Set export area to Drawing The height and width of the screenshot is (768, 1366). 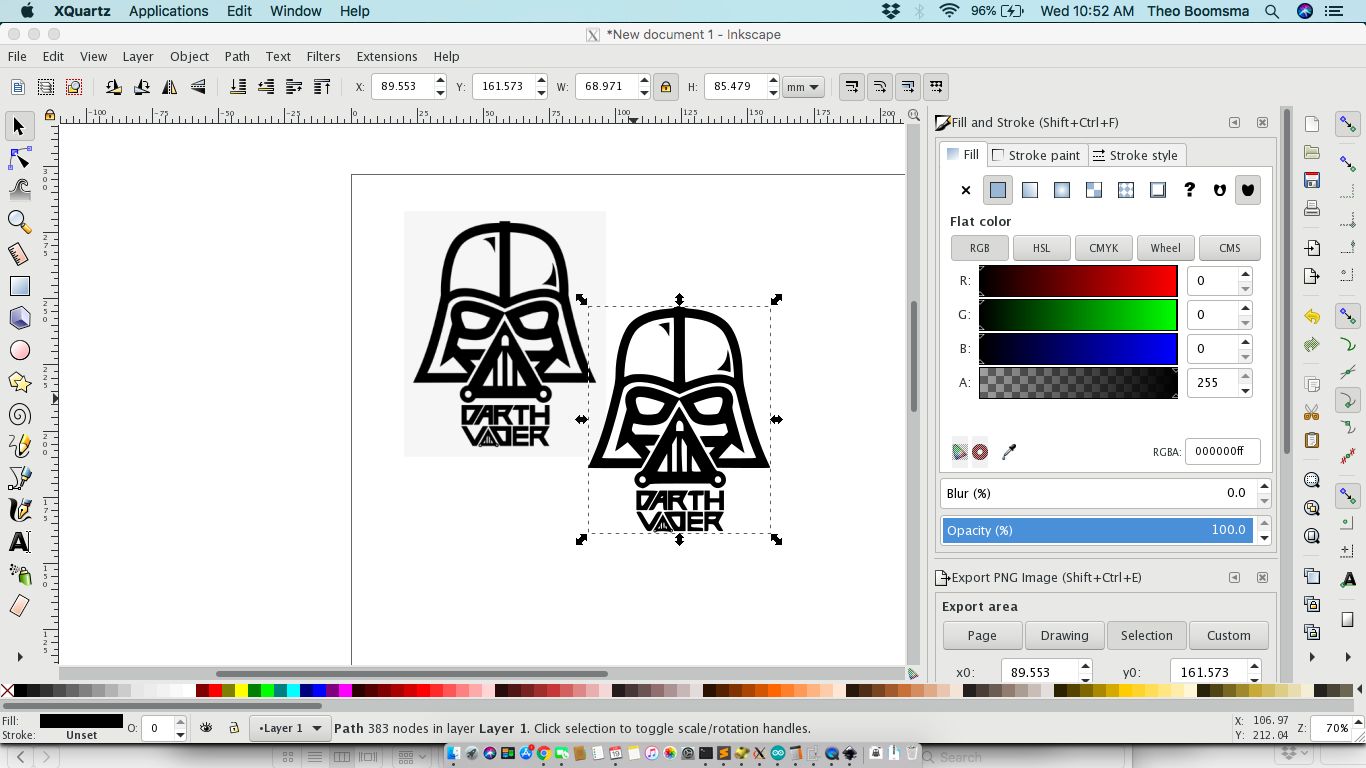point(1064,635)
